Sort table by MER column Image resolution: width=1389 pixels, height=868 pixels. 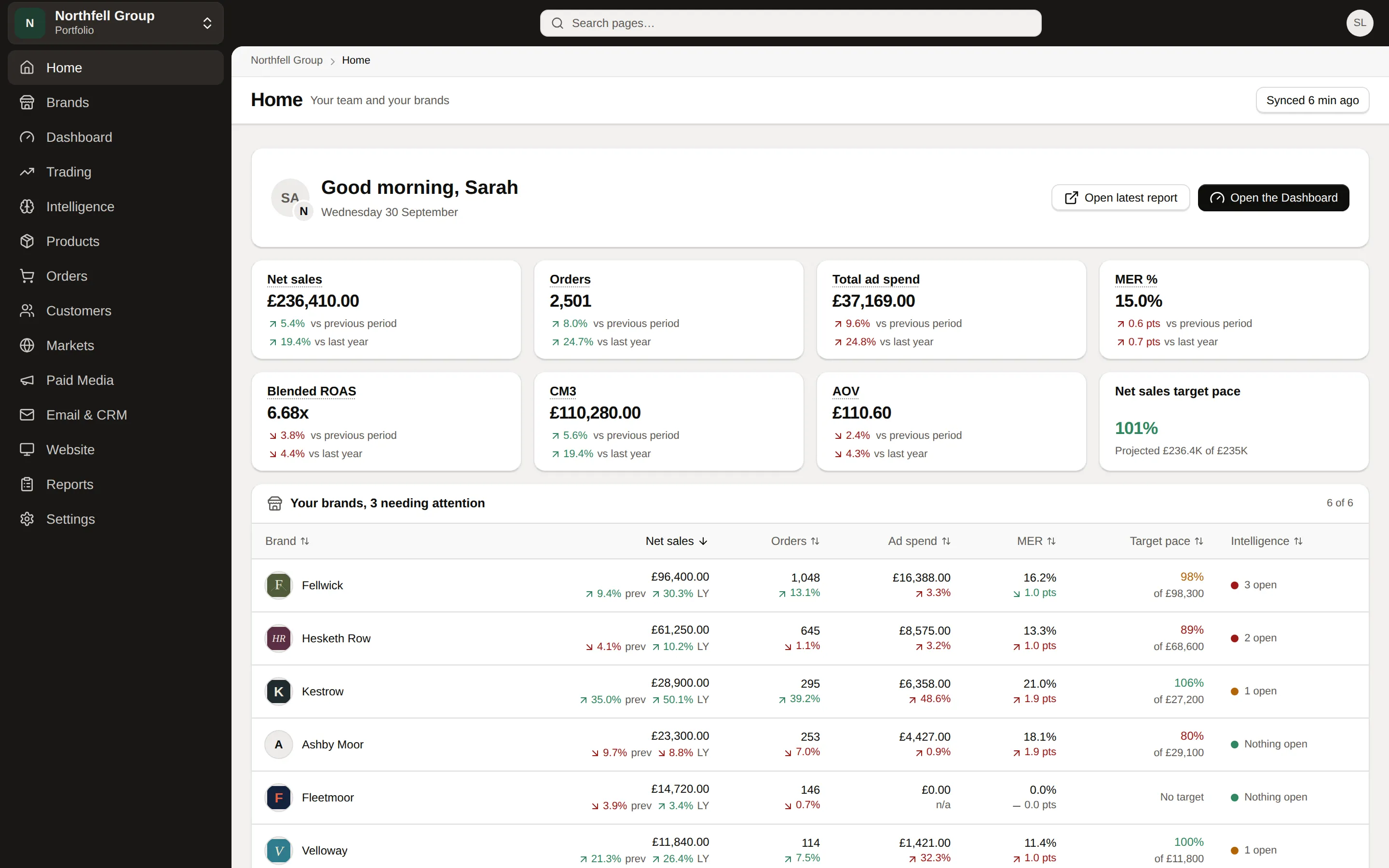click(x=1036, y=541)
